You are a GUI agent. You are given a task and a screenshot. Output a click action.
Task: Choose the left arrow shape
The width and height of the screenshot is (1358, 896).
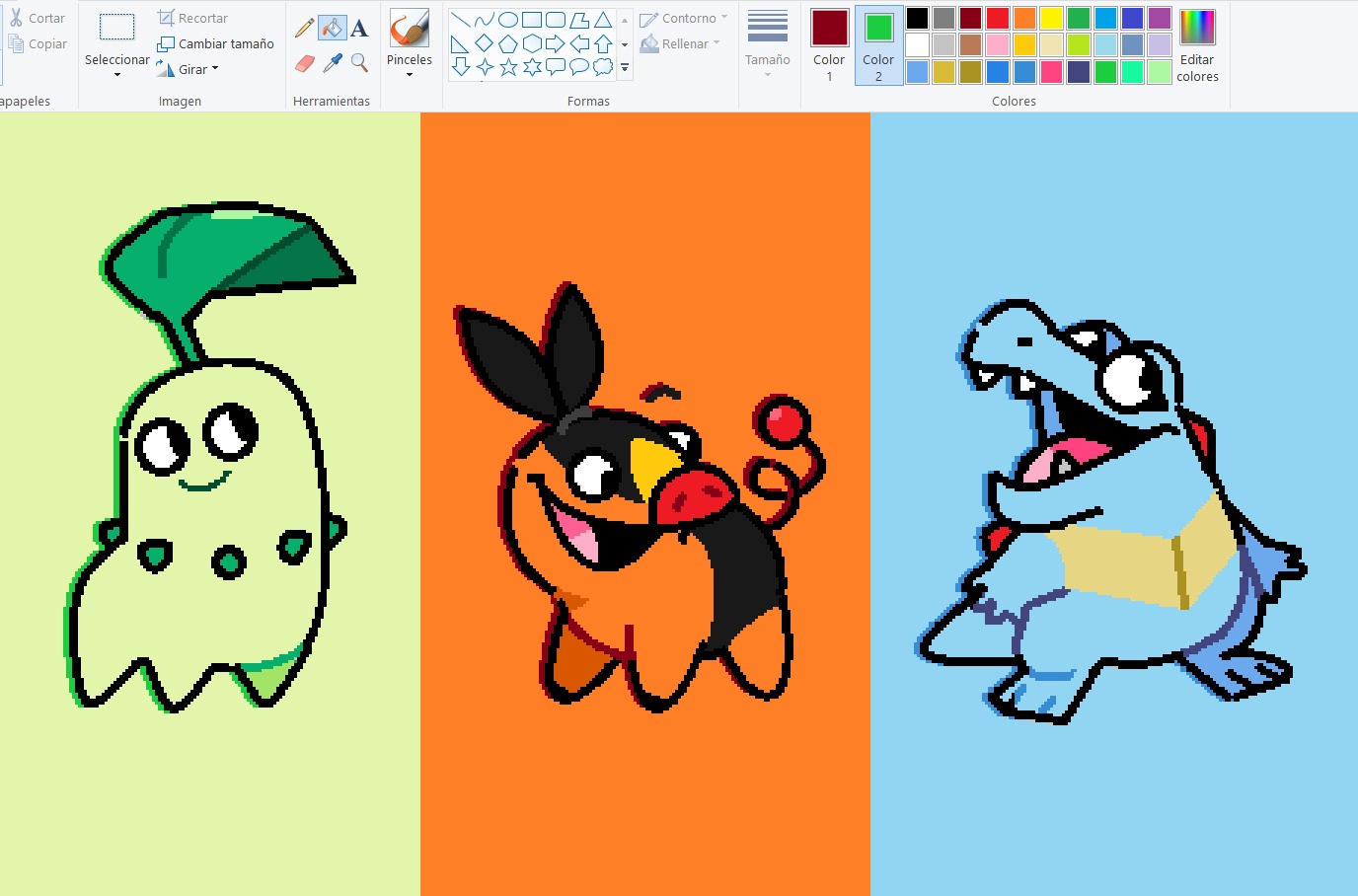pyautogui.click(x=579, y=43)
